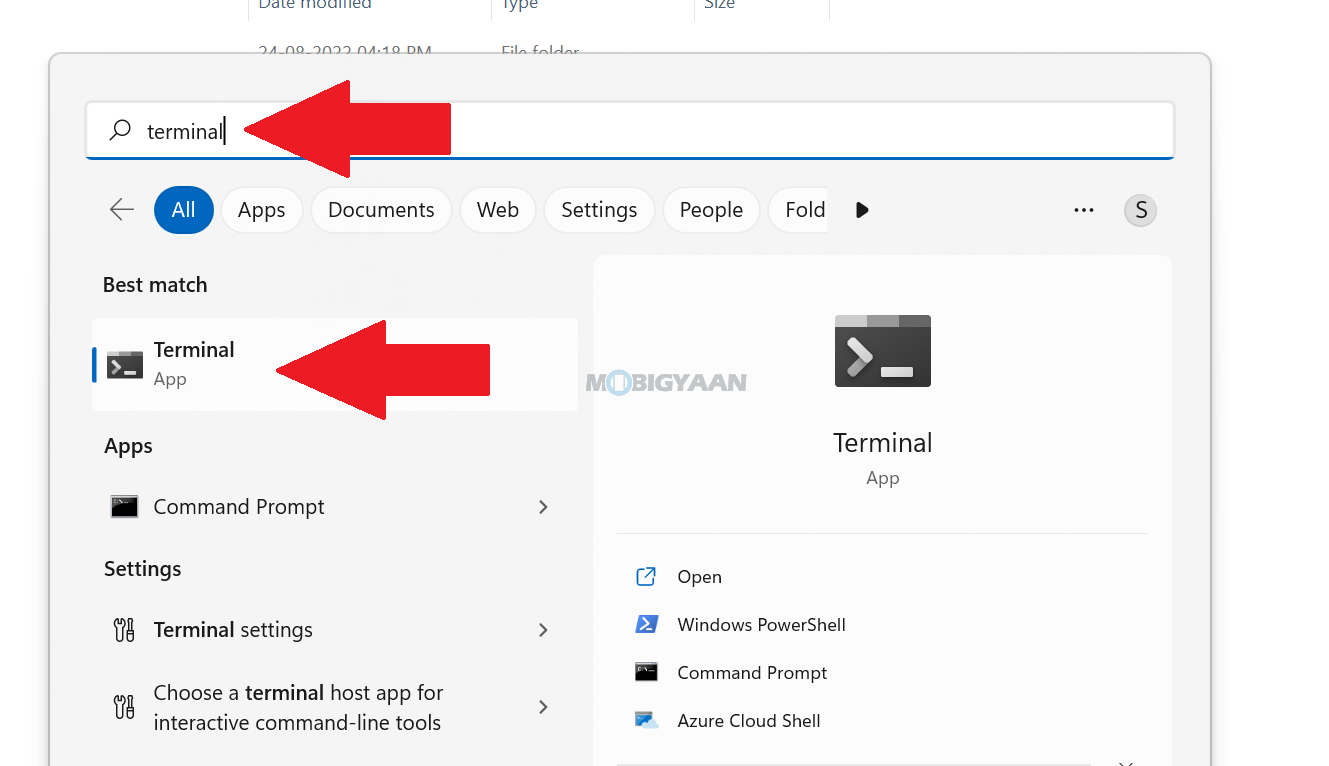
Task: Click the Terminal settings gear icon
Action: click(x=123, y=630)
